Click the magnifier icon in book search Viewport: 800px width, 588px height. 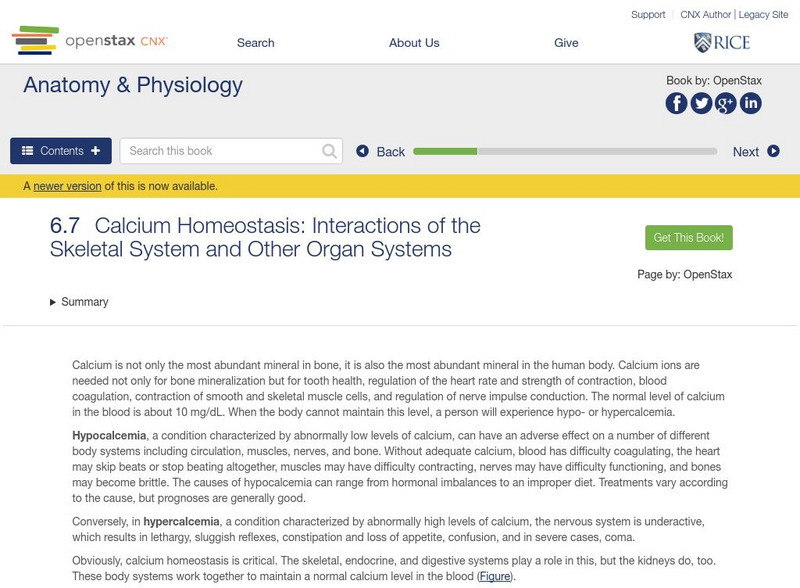coord(330,151)
